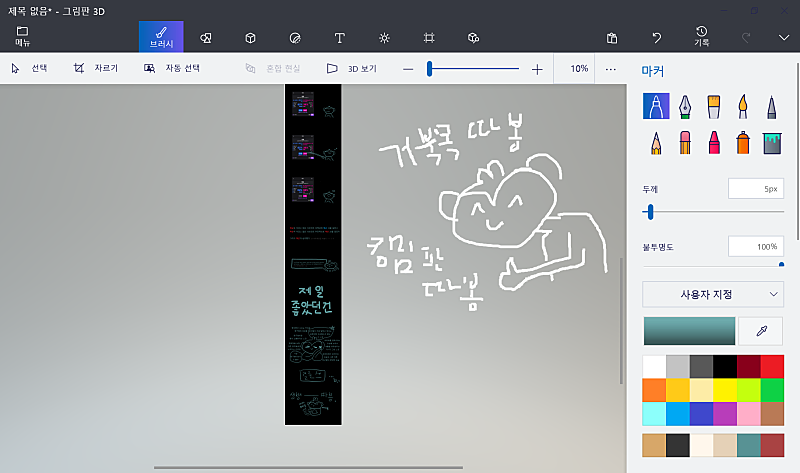Select the Crayon brush

pos(714,143)
